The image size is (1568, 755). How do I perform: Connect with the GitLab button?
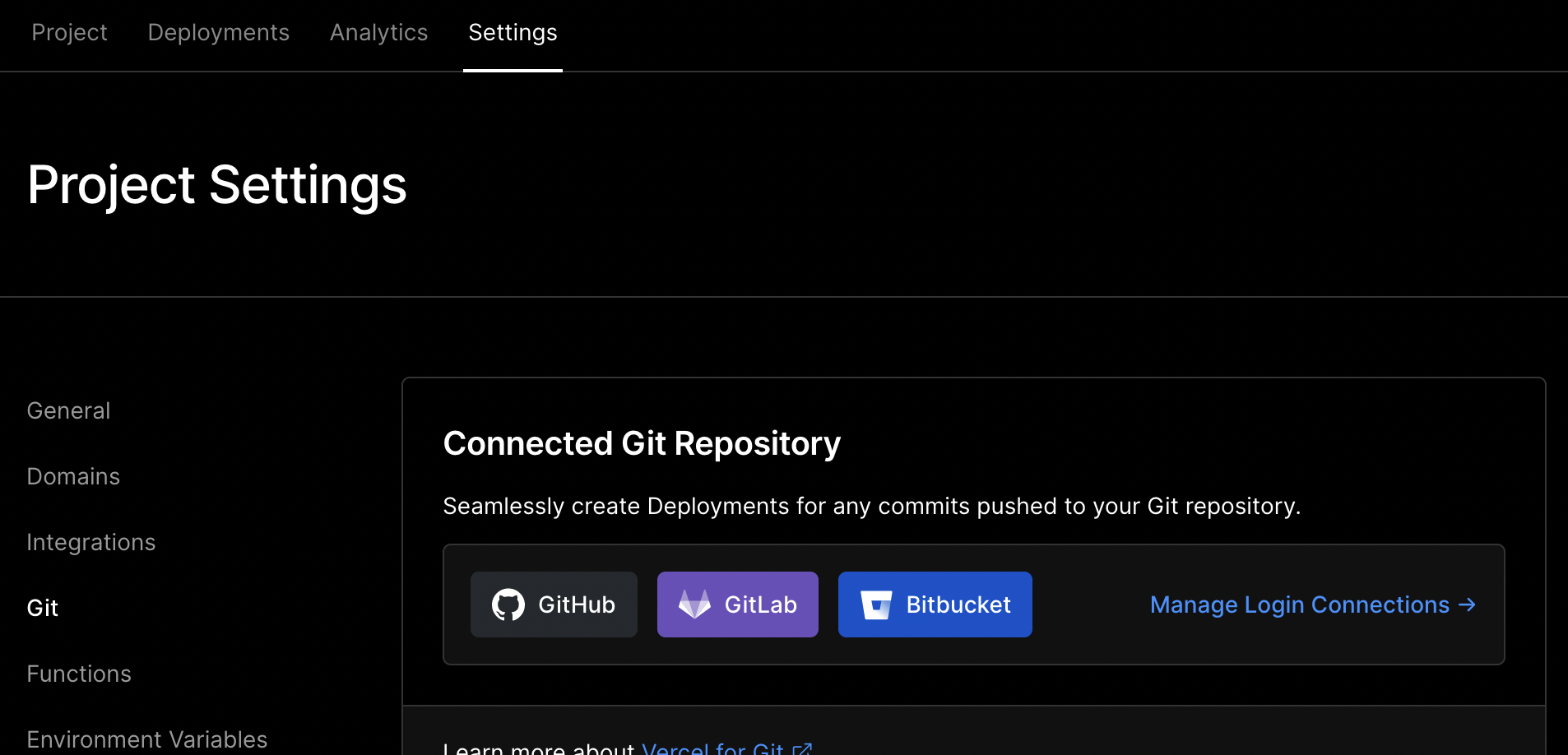pyautogui.click(x=738, y=604)
